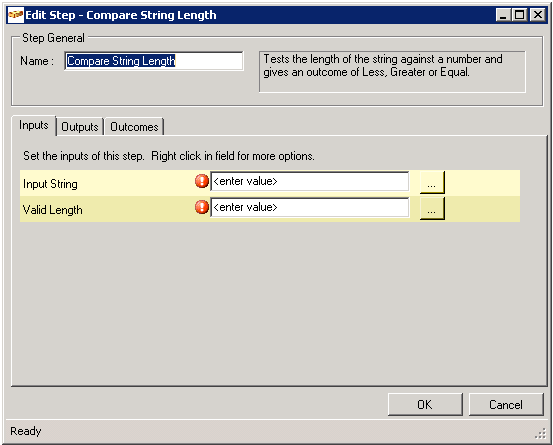Click into the step Name text field
The width and height of the screenshot is (553, 445).
[x=154, y=61]
